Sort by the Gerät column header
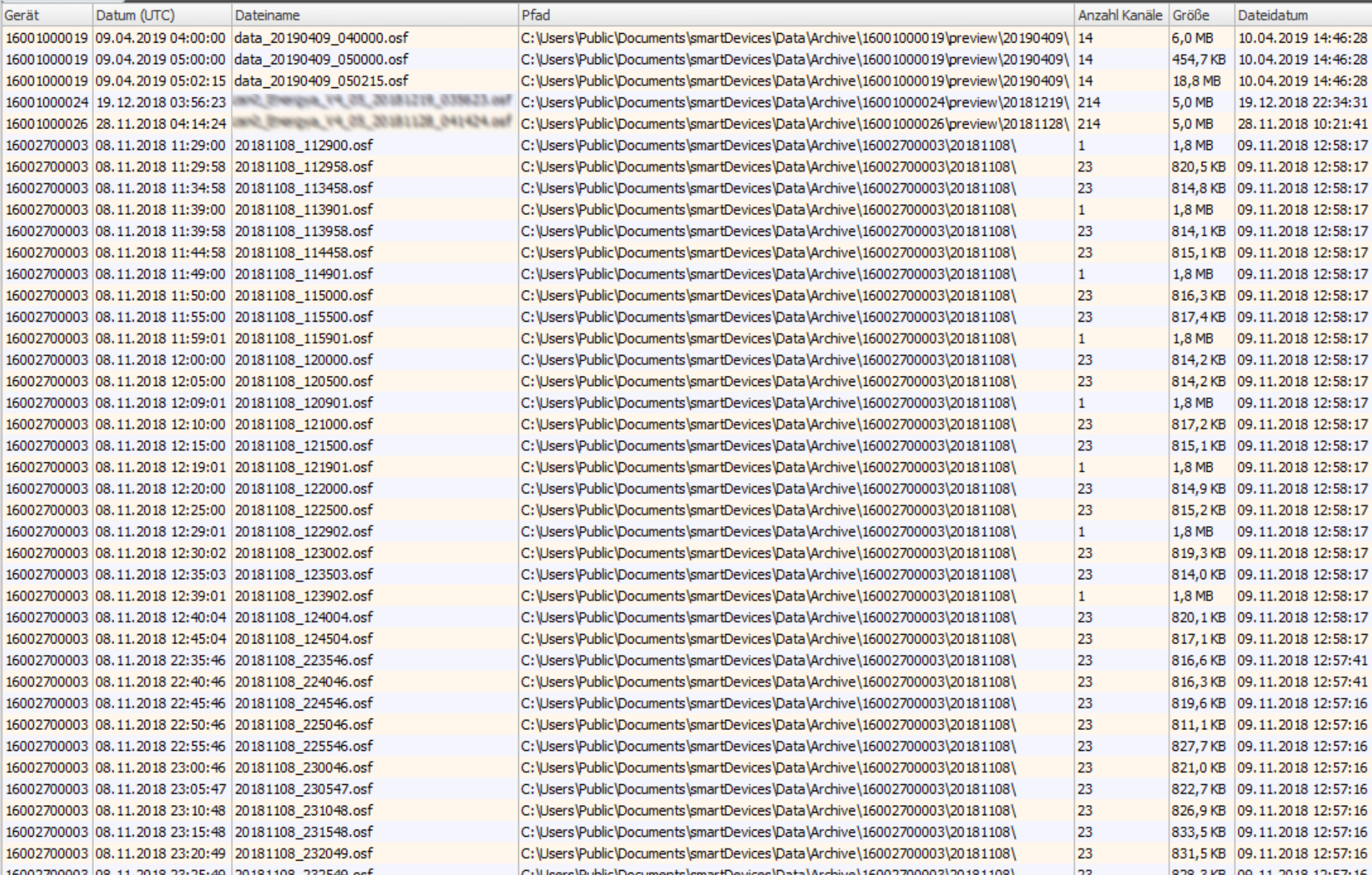This screenshot has height=875, width=1372. tap(47, 15)
